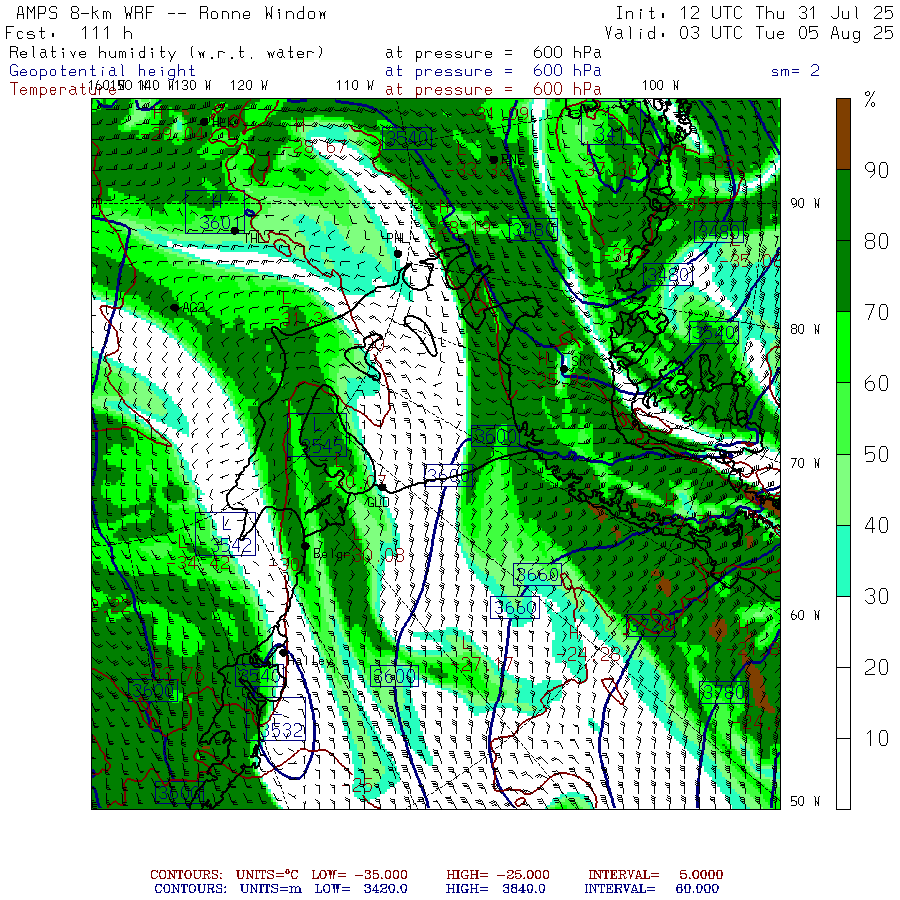Click the blue legend 'INTERVAL= 60.000' text
This screenshot has height=900, width=900.
tap(651, 889)
